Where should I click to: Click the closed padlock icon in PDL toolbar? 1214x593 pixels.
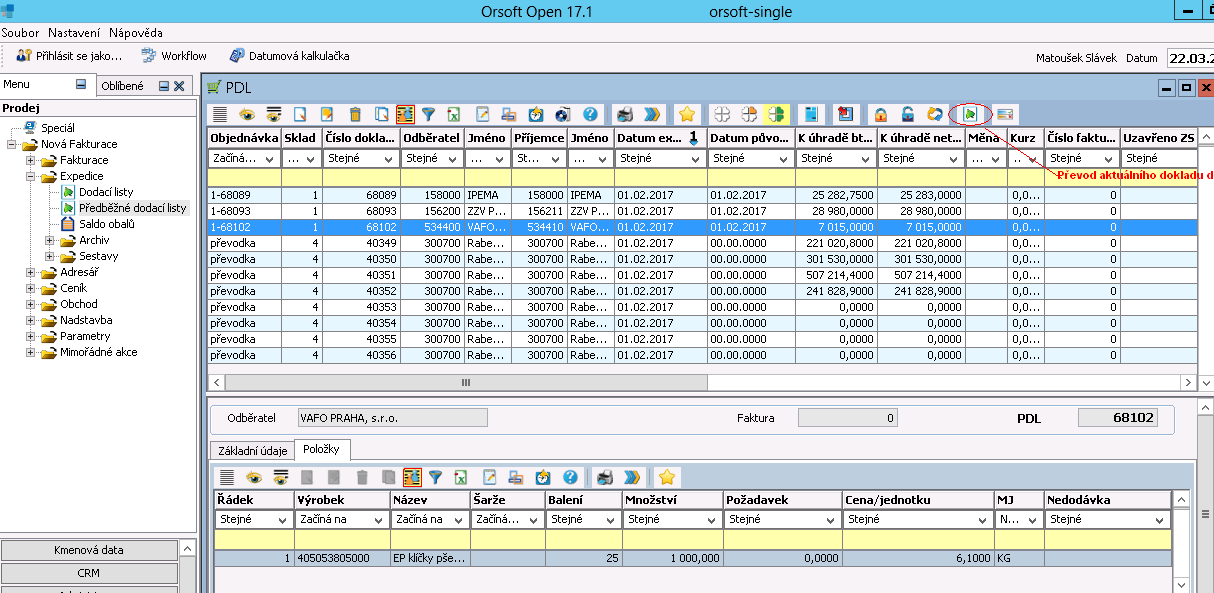click(x=881, y=114)
